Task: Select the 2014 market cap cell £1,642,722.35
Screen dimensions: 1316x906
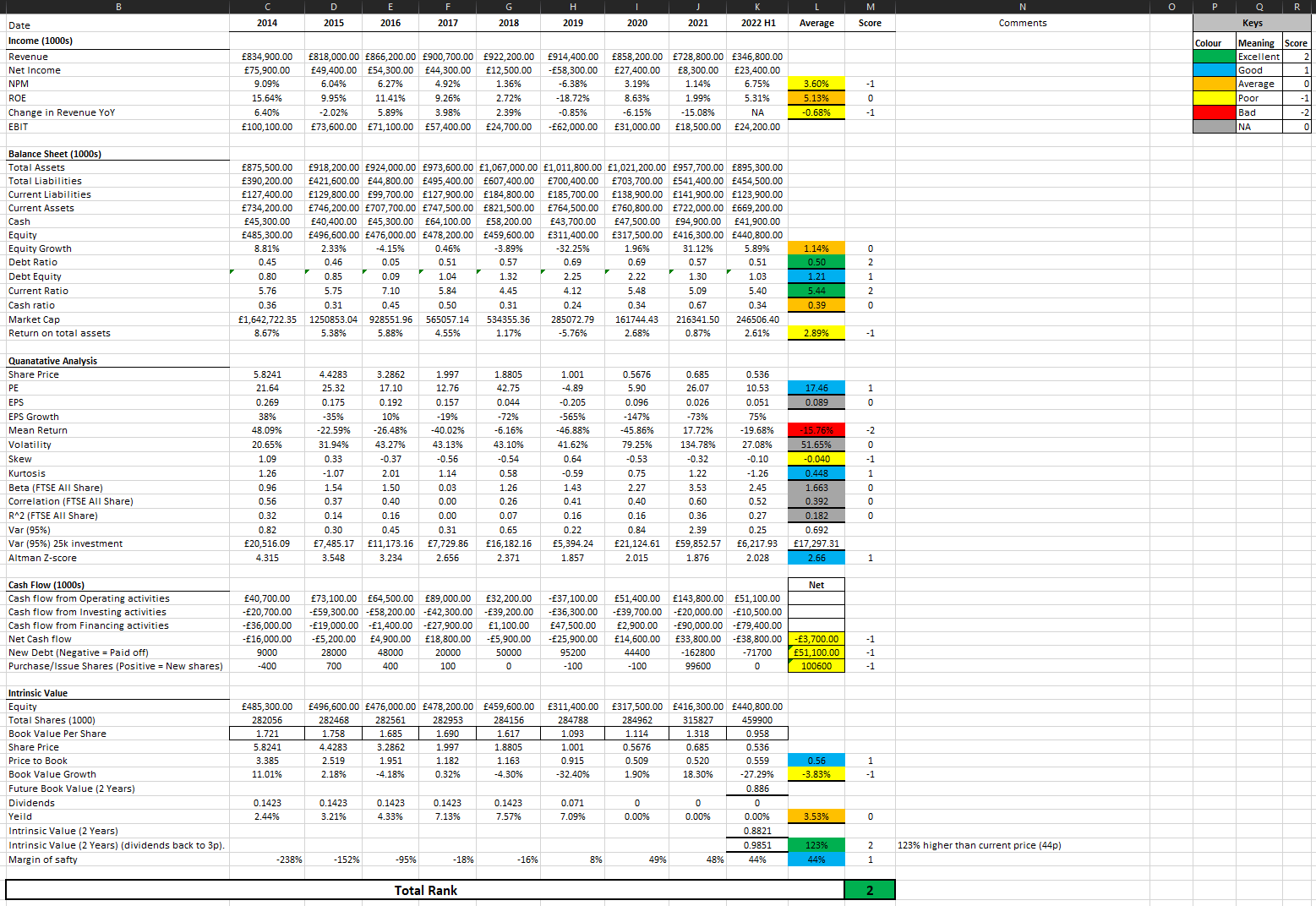Action: click(267, 319)
